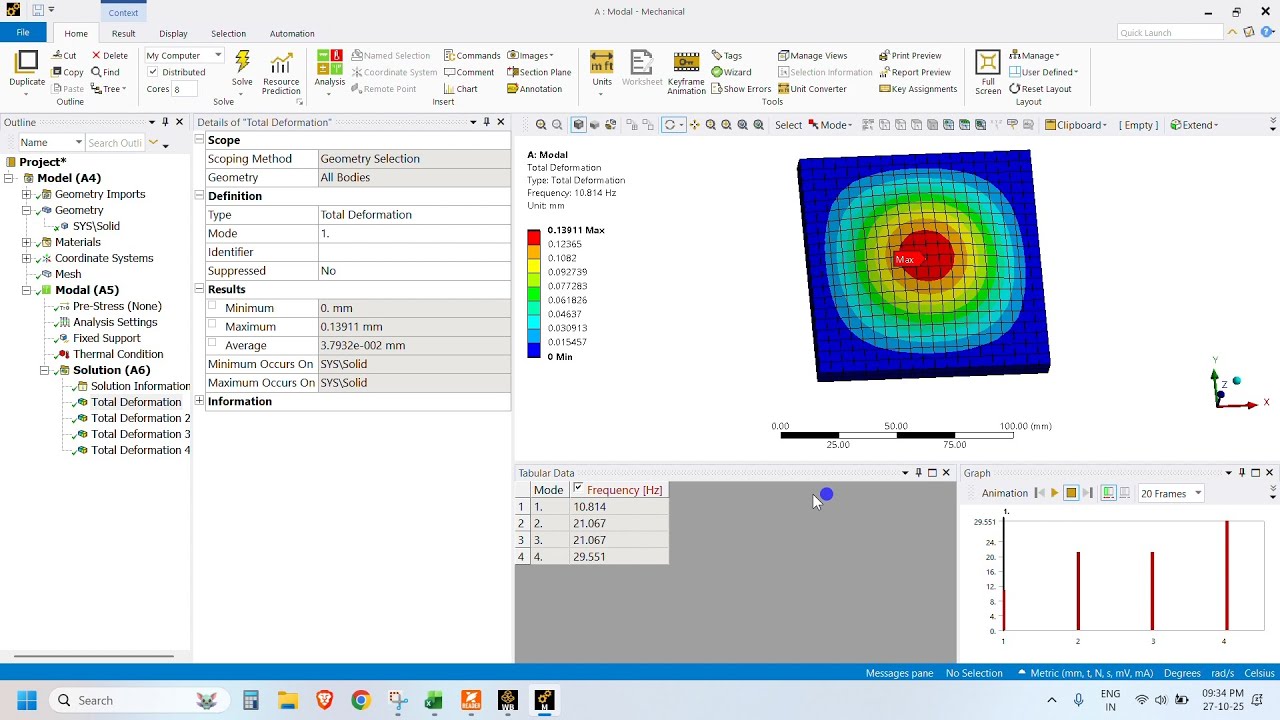The width and height of the screenshot is (1280, 720).
Task: Switch to the Selection ribbon tab
Action: (x=228, y=33)
